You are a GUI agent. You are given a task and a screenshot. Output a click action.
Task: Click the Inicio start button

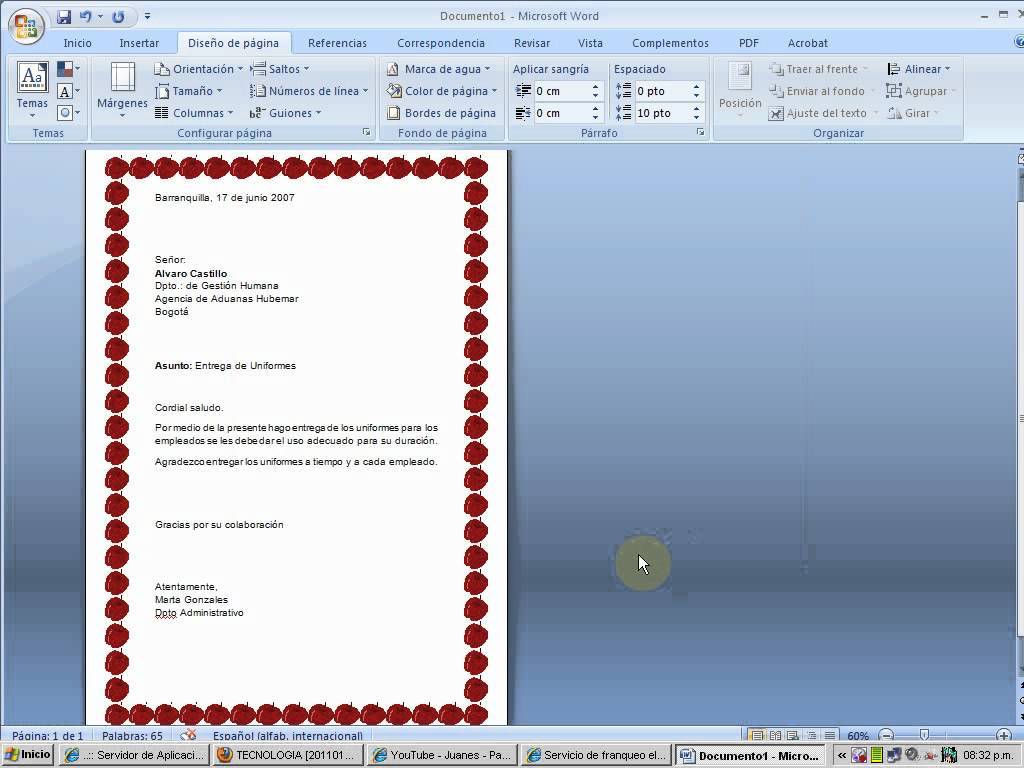(28, 755)
